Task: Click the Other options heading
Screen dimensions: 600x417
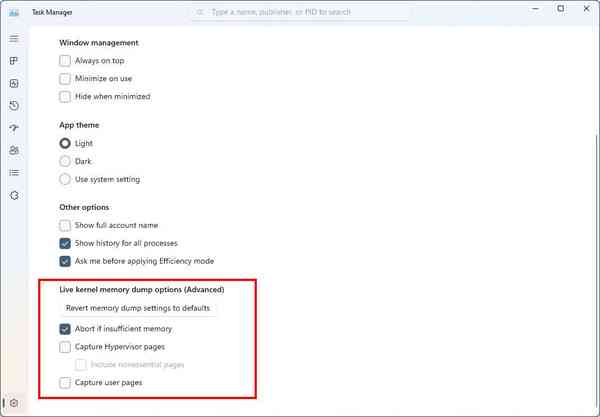Action: (x=84, y=207)
